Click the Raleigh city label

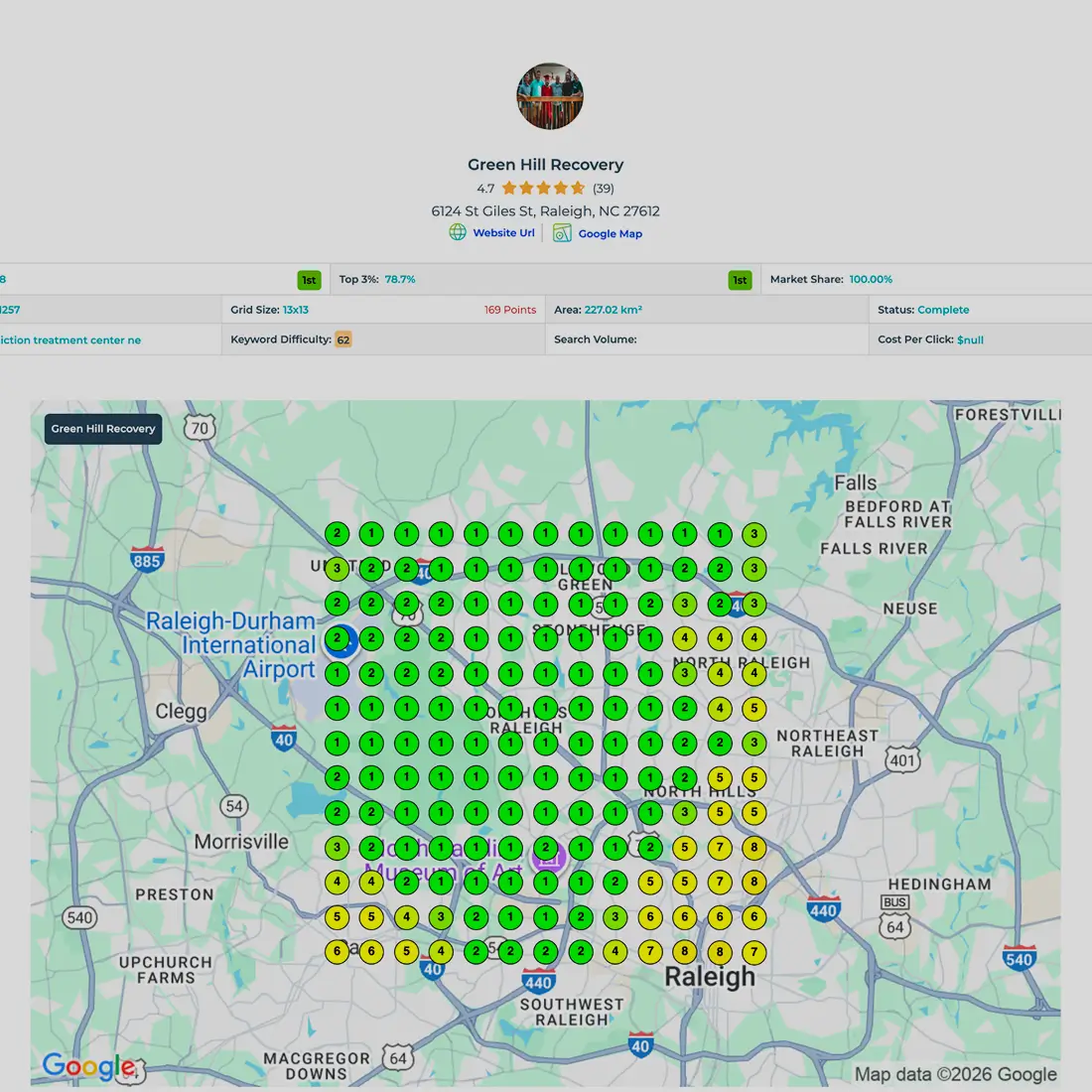[710, 977]
